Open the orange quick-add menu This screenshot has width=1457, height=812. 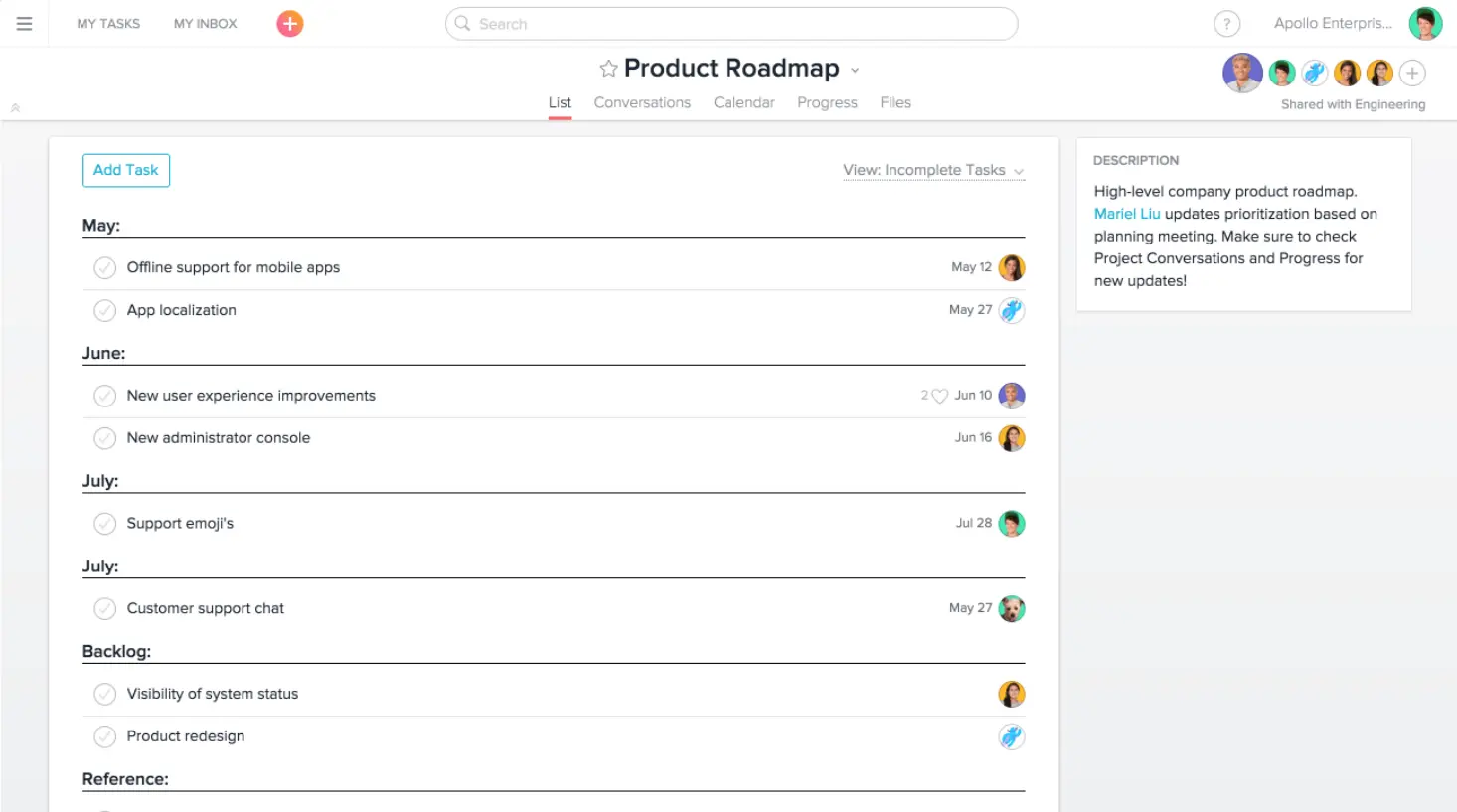point(288,23)
